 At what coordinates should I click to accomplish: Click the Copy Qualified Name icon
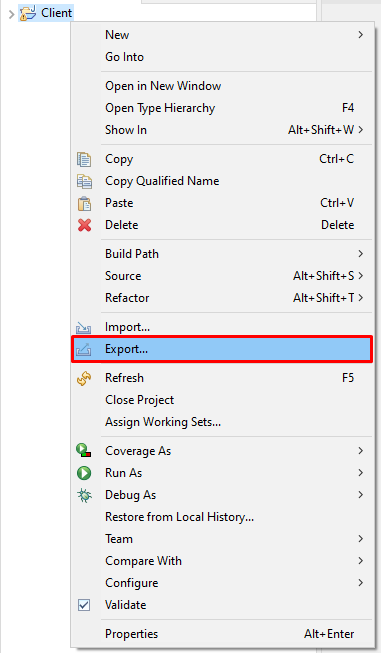(x=84, y=182)
